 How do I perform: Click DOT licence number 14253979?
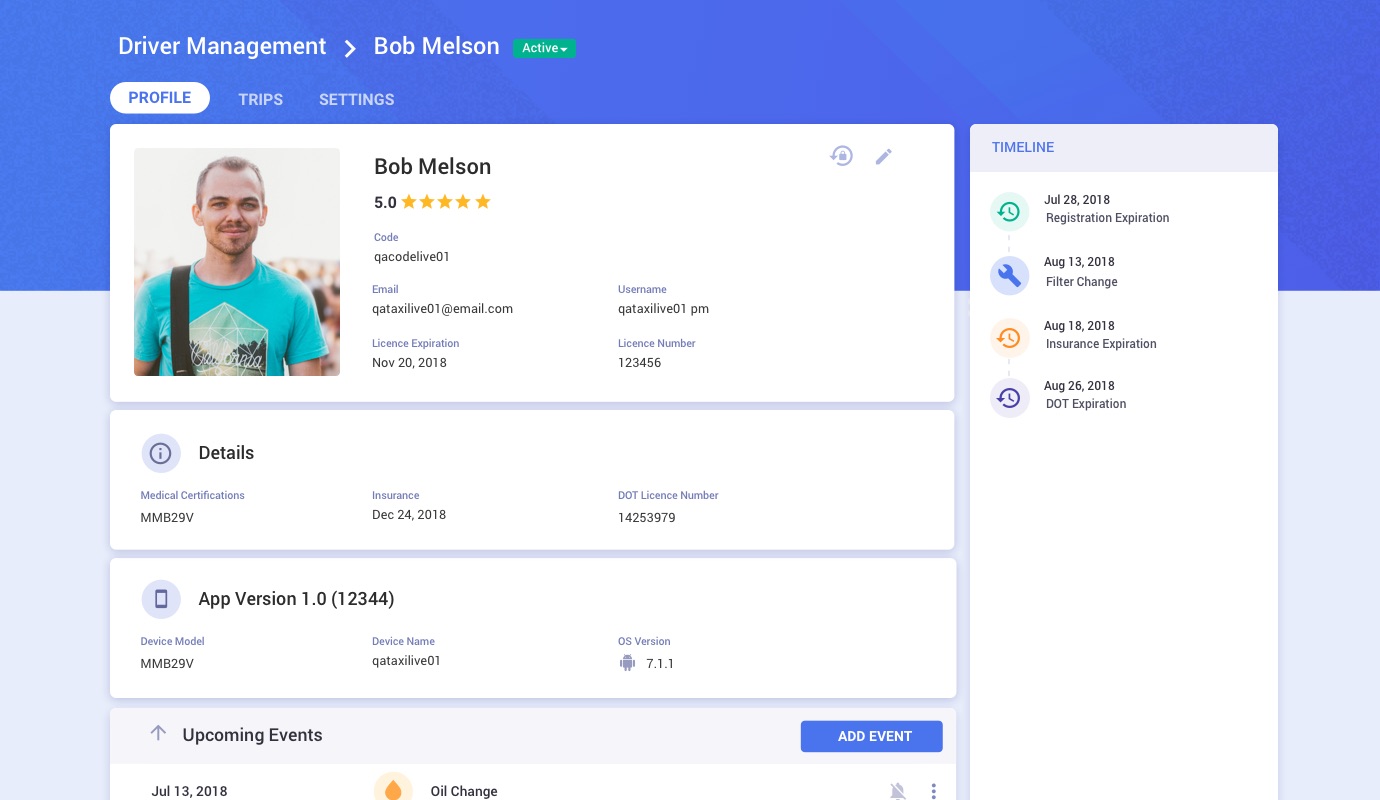point(646,518)
